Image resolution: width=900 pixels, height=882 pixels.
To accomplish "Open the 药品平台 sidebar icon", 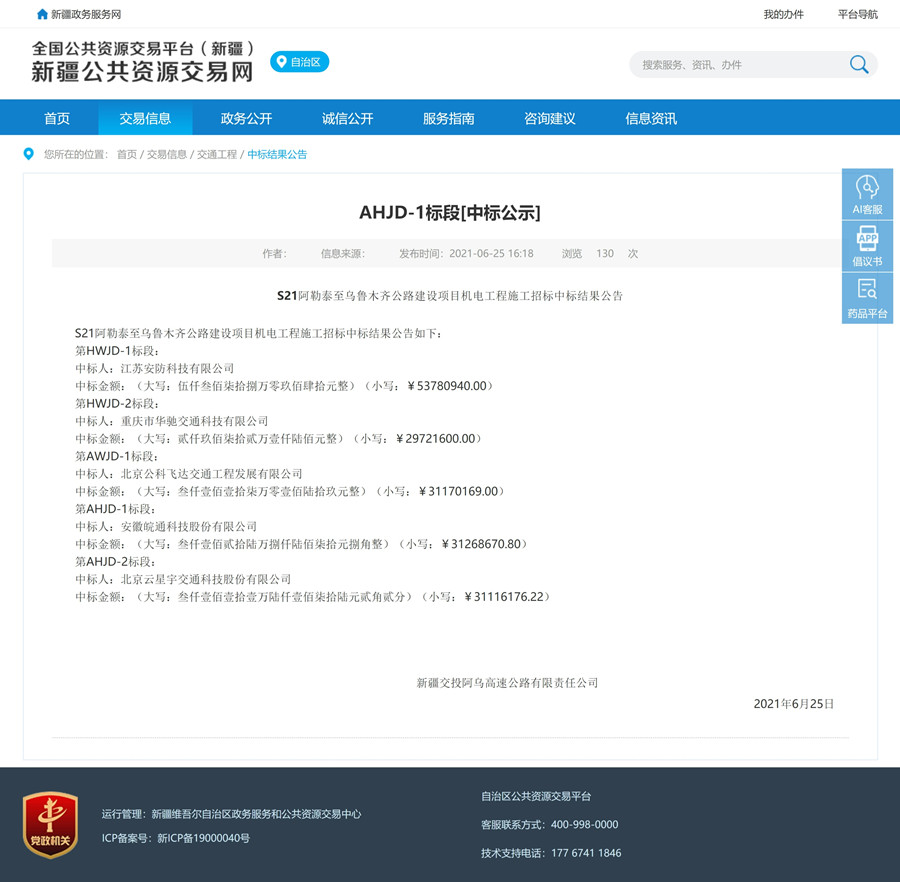I will coord(867,298).
